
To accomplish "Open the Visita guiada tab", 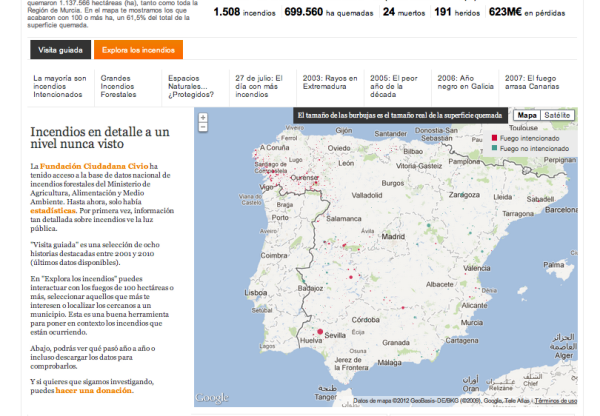I will 60,50.
